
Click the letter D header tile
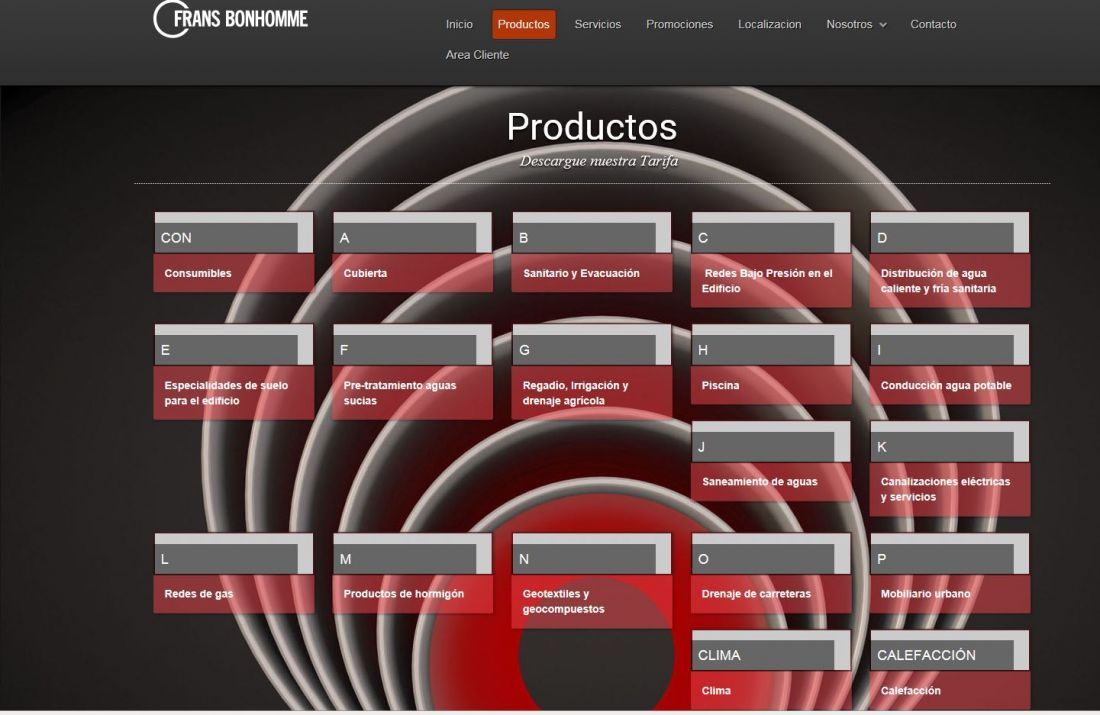tap(950, 233)
